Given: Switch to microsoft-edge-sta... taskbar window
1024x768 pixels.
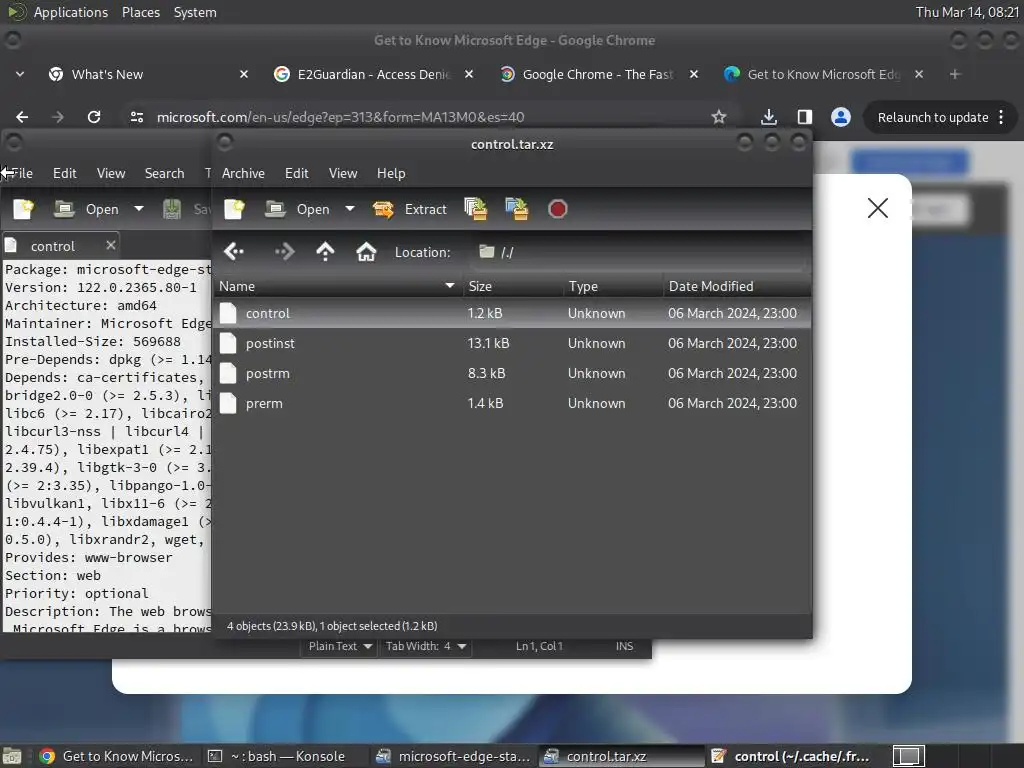Looking at the screenshot, I should pyautogui.click(x=454, y=756).
